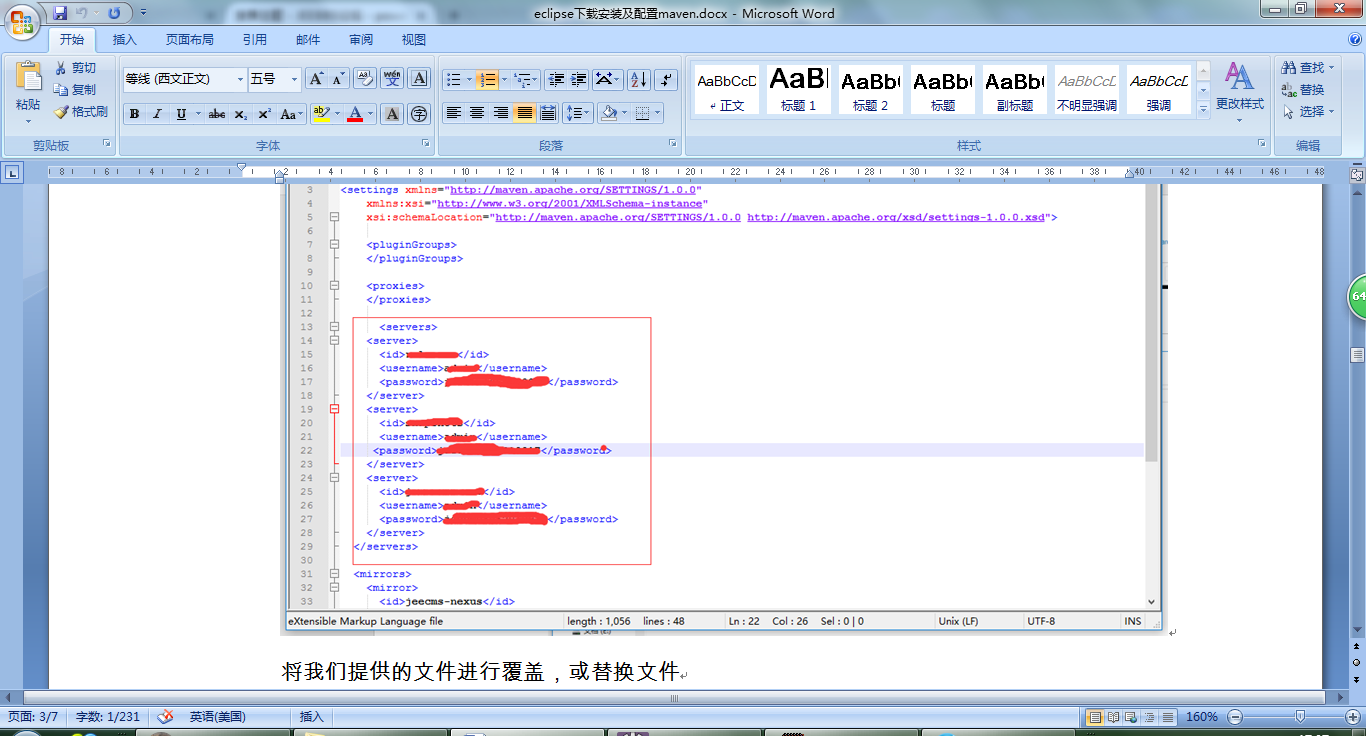Click the Save icon in the quick access toolbar
The height and width of the screenshot is (736, 1366).
(x=60, y=13)
